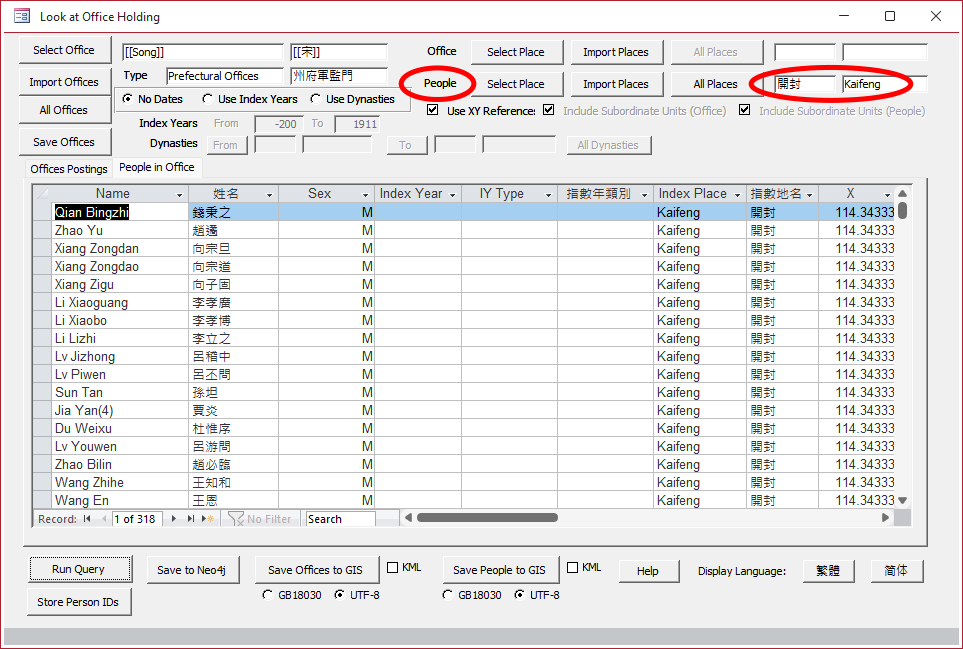Click next record arrow in navigator
The height and width of the screenshot is (649, 963).
[175, 519]
